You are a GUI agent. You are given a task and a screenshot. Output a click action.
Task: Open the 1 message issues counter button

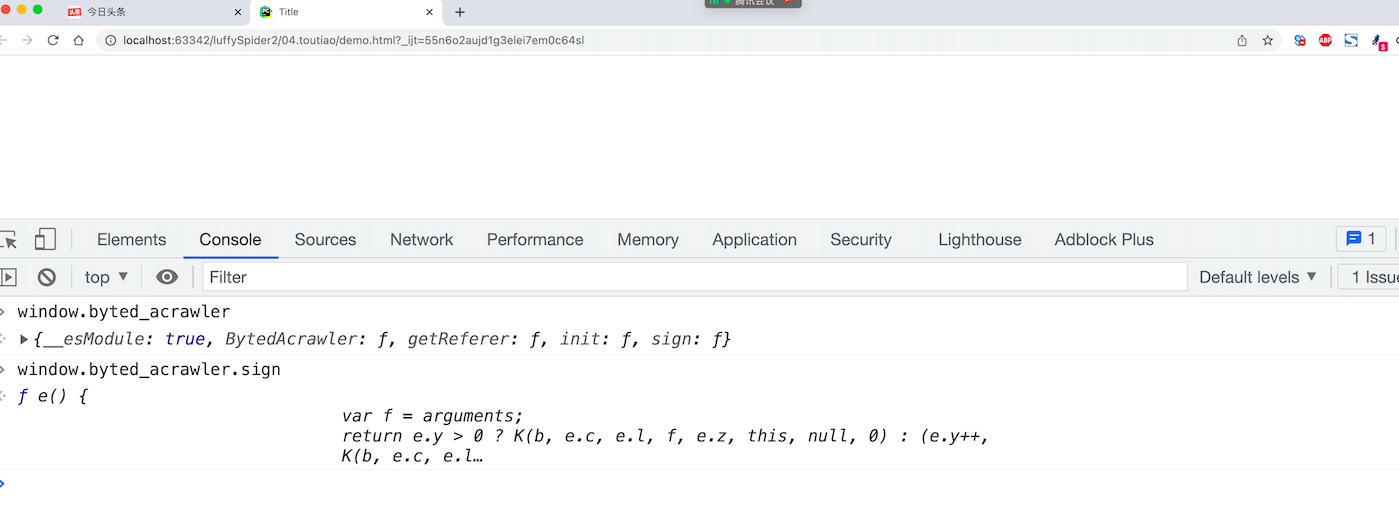[x=1360, y=239]
